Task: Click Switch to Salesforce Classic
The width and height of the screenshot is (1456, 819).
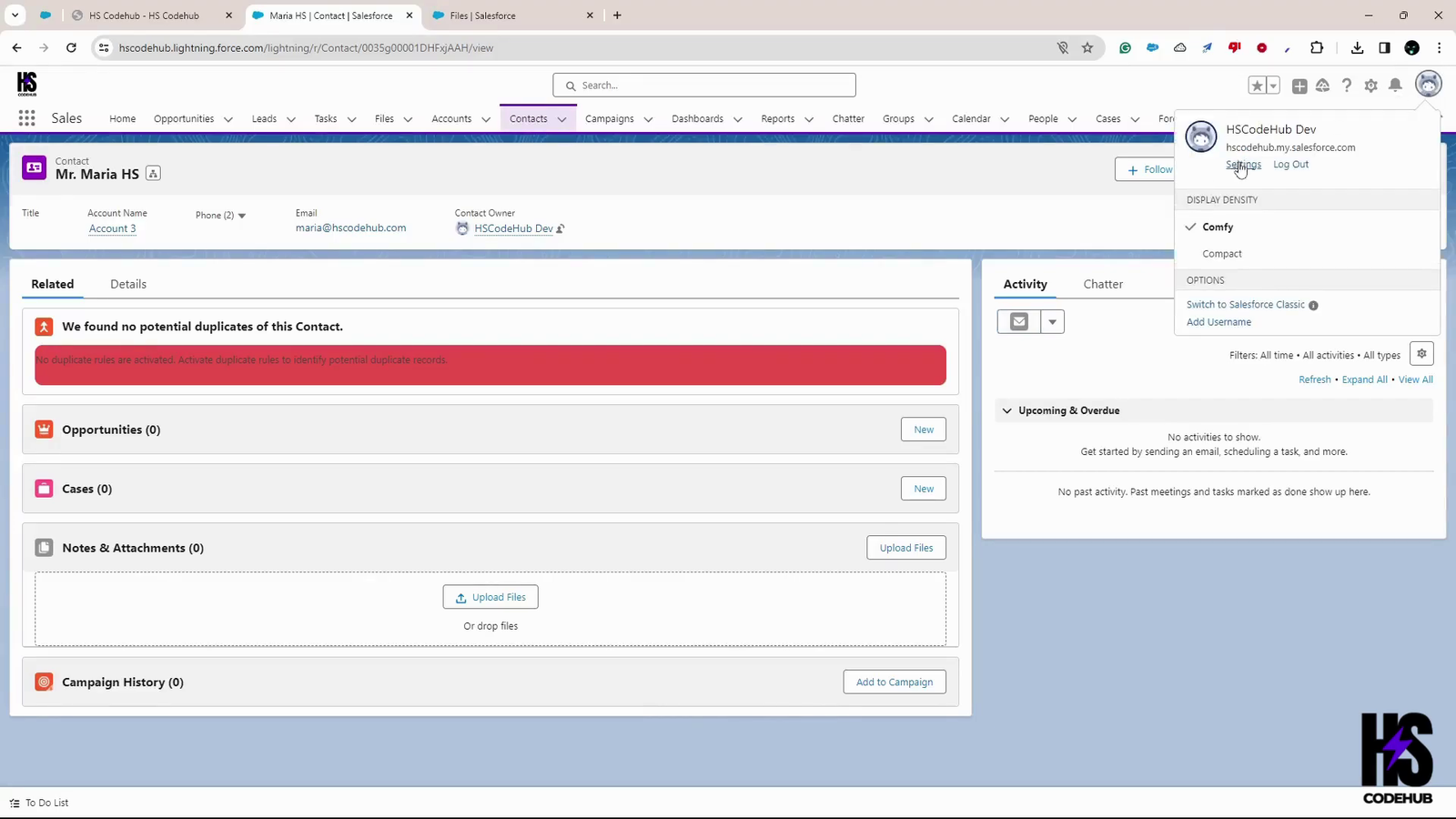Action: tap(1245, 305)
